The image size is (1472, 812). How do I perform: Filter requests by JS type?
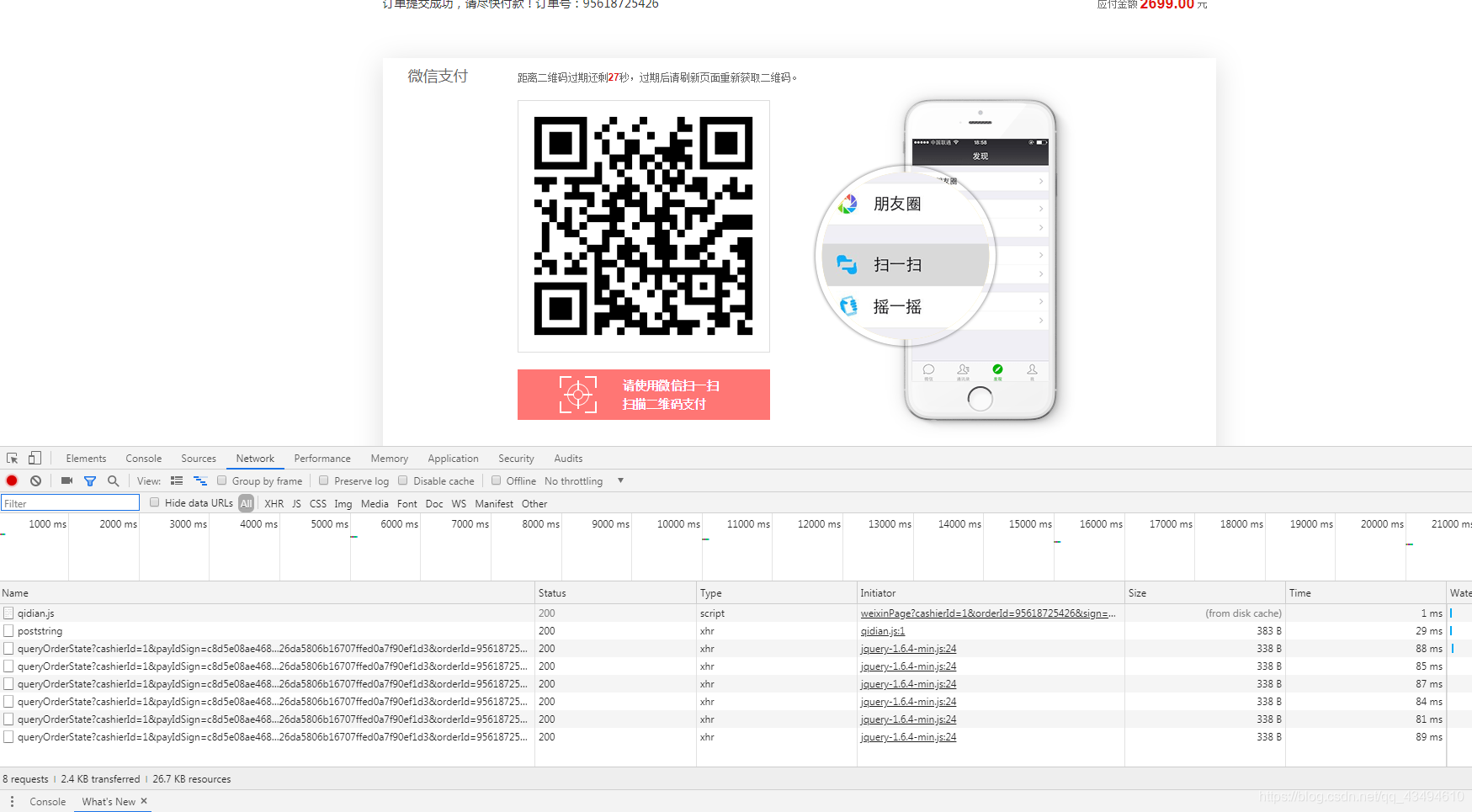tap(296, 504)
